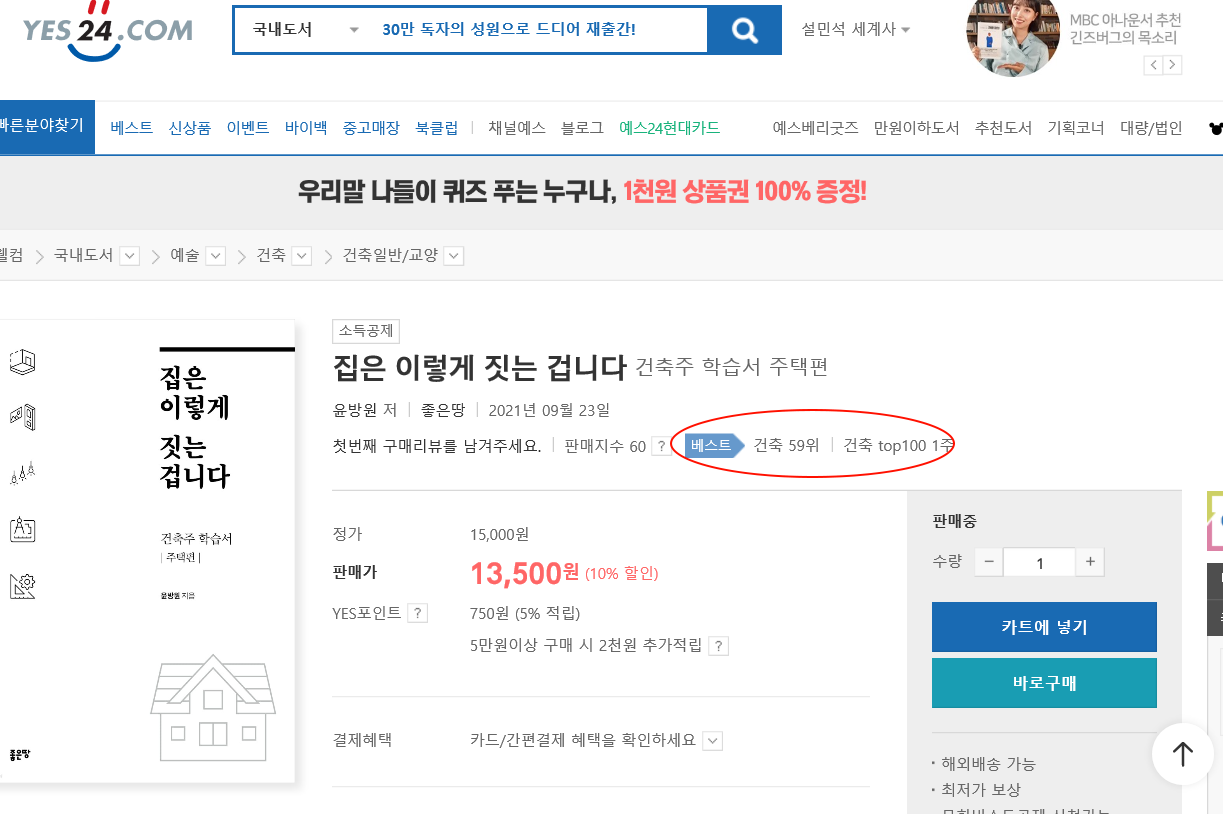Click the search text input field
This screenshot has width=1223, height=814.
pyautogui.click(x=540, y=30)
